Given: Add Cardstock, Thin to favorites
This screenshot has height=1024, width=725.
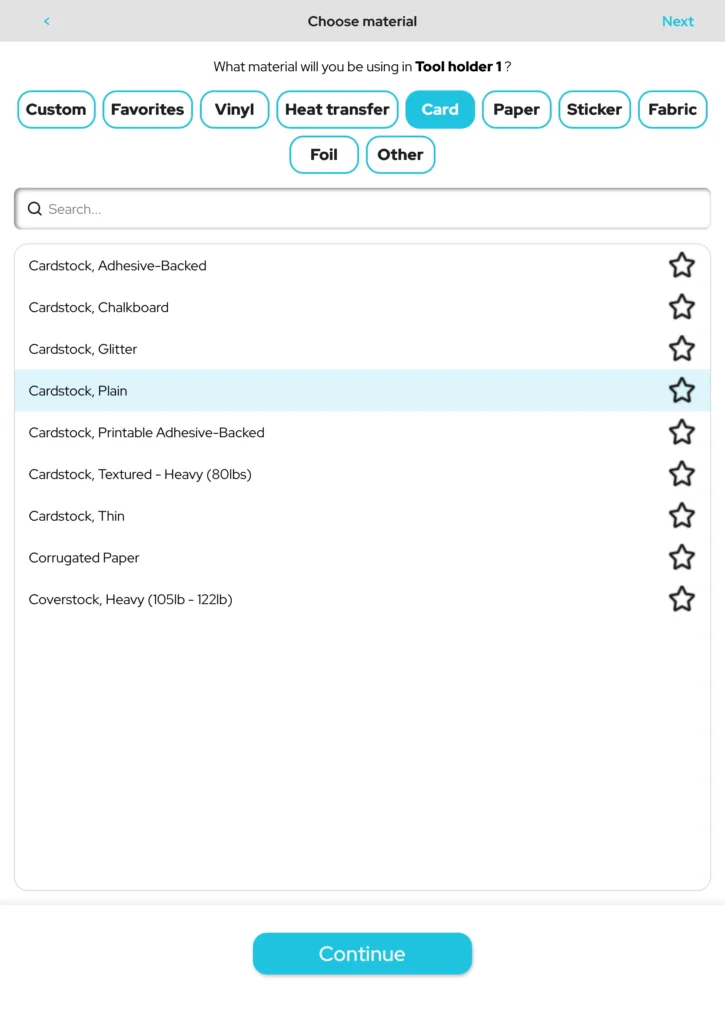Looking at the screenshot, I should [681, 516].
